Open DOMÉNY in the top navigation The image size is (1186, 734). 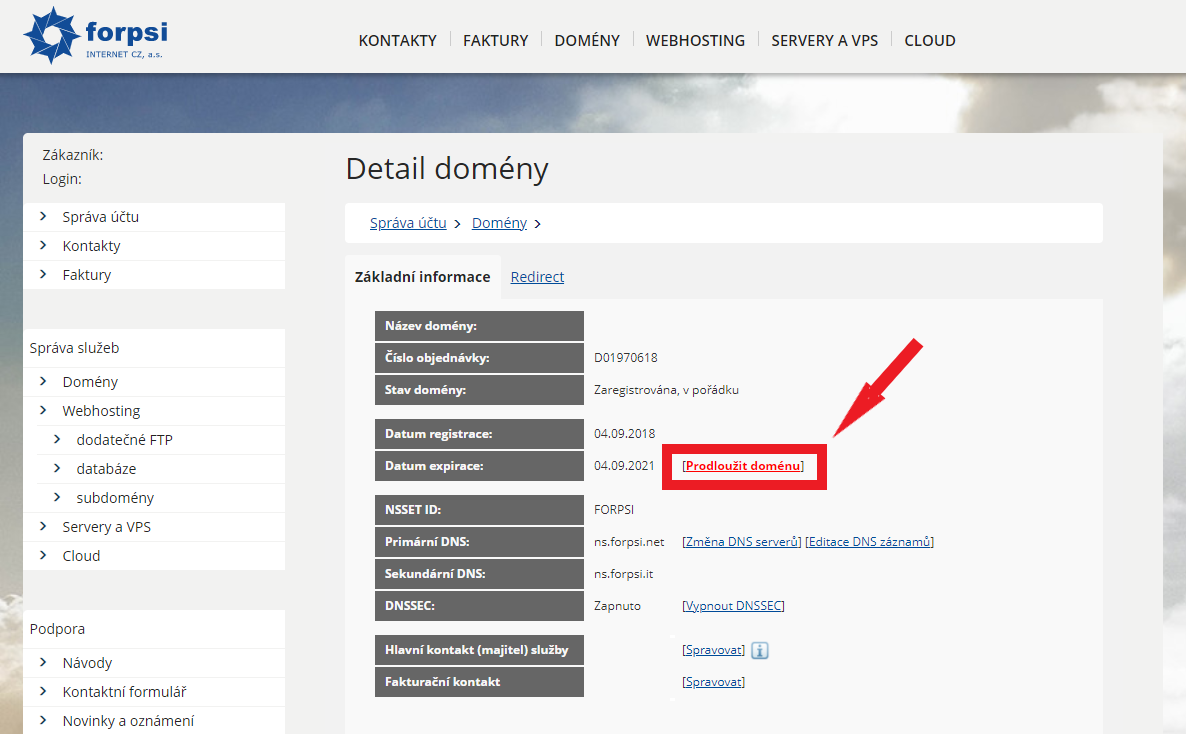(x=587, y=40)
